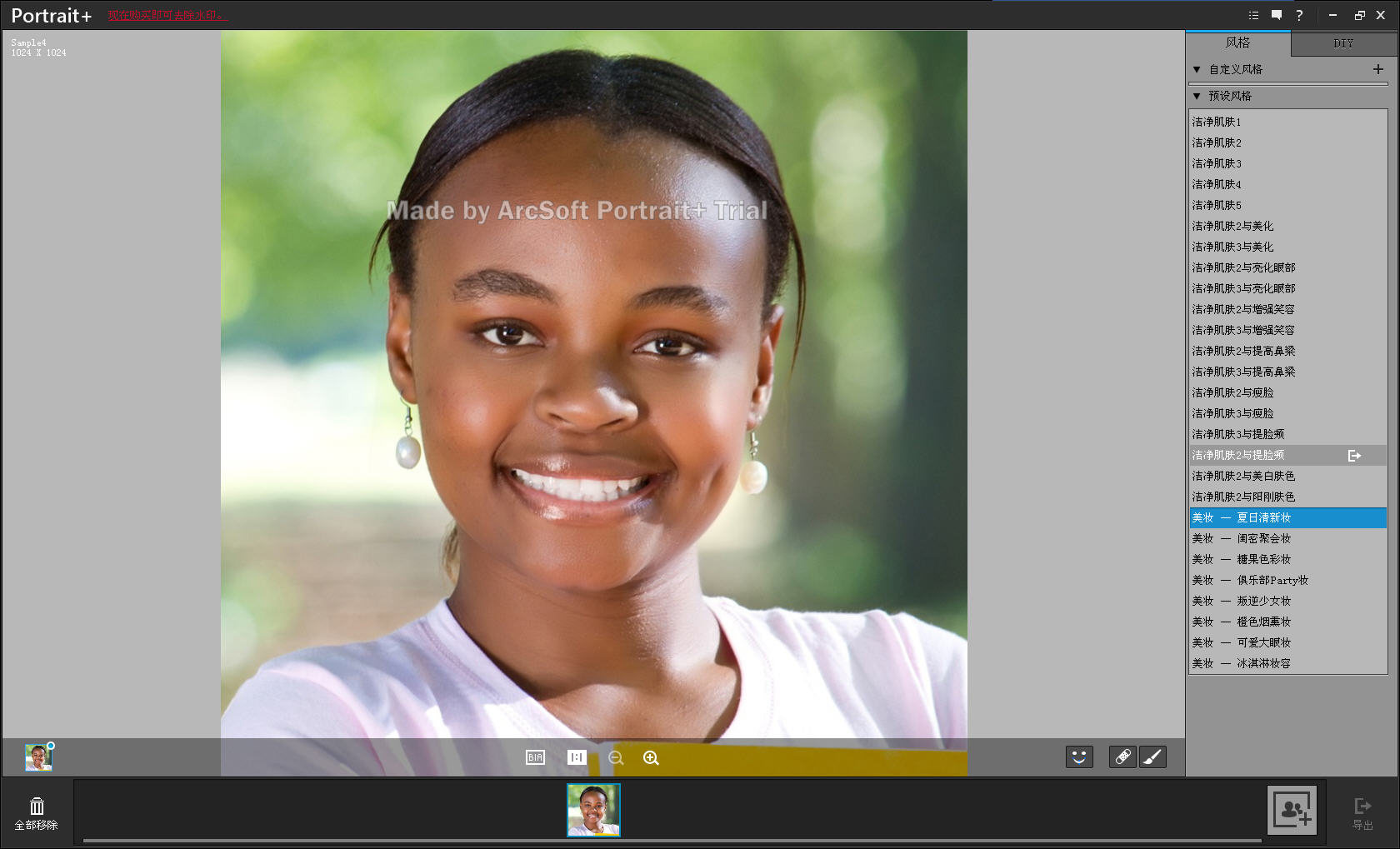Zoom in on the portrait image
This screenshot has width=1400, height=849.
[651, 757]
